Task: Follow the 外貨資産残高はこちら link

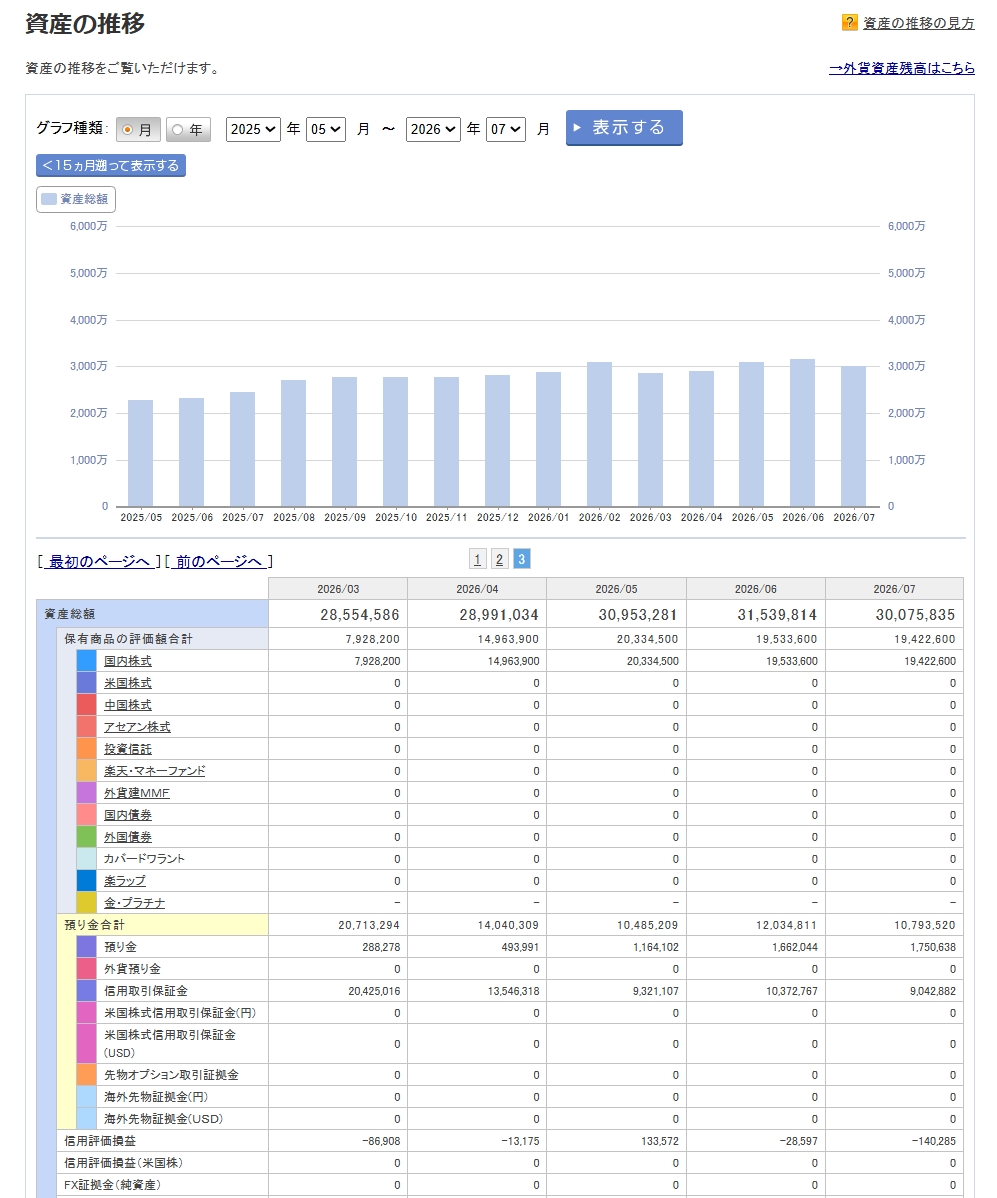Action: [902, 68]
